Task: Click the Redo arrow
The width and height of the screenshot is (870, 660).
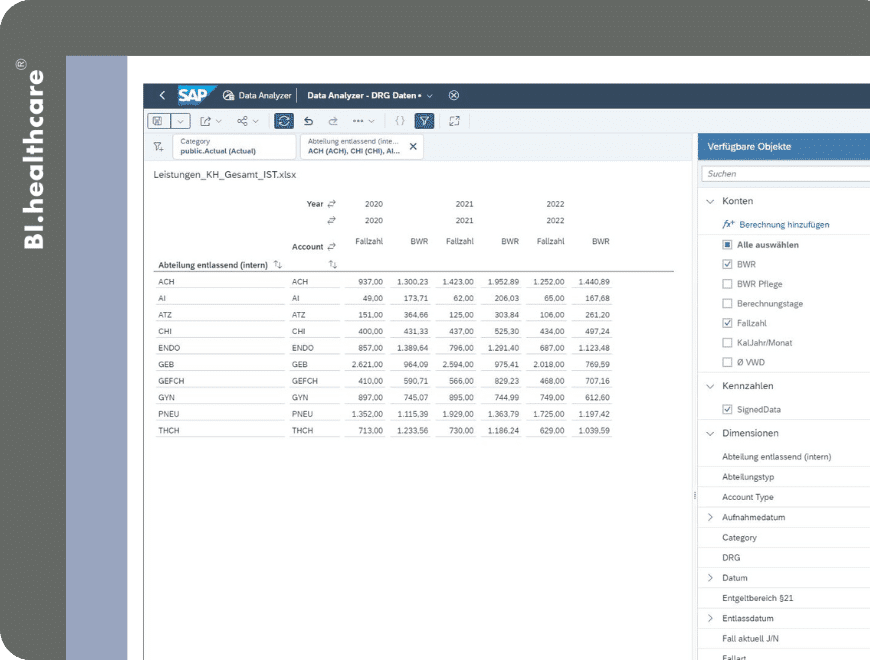Action: [333, 121]
